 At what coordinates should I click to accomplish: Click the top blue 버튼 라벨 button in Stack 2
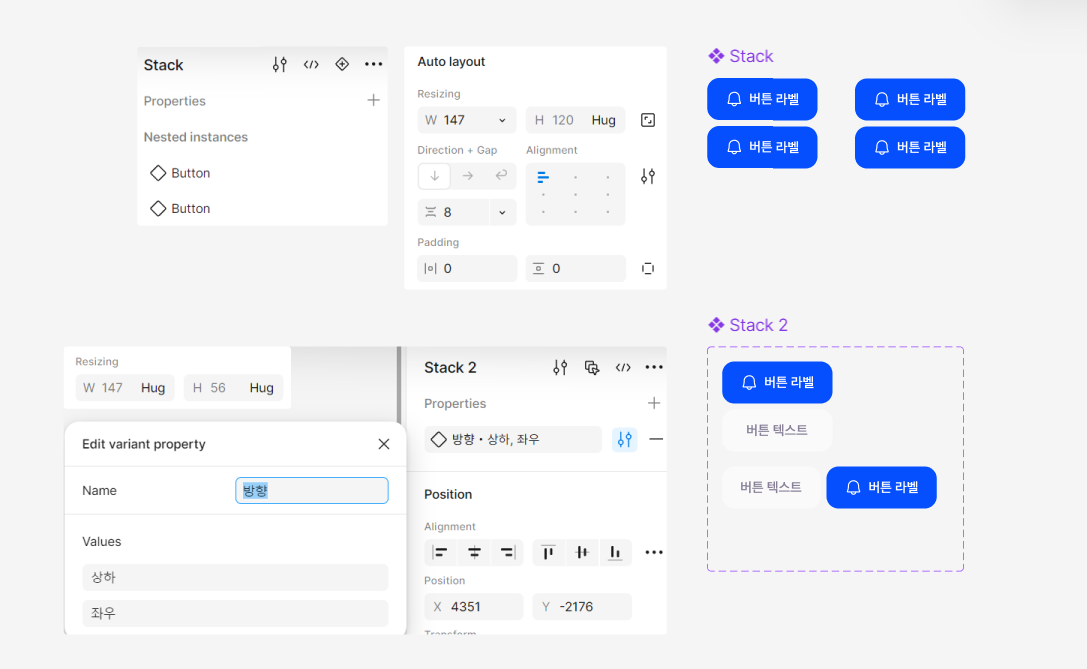click(777, 382)
